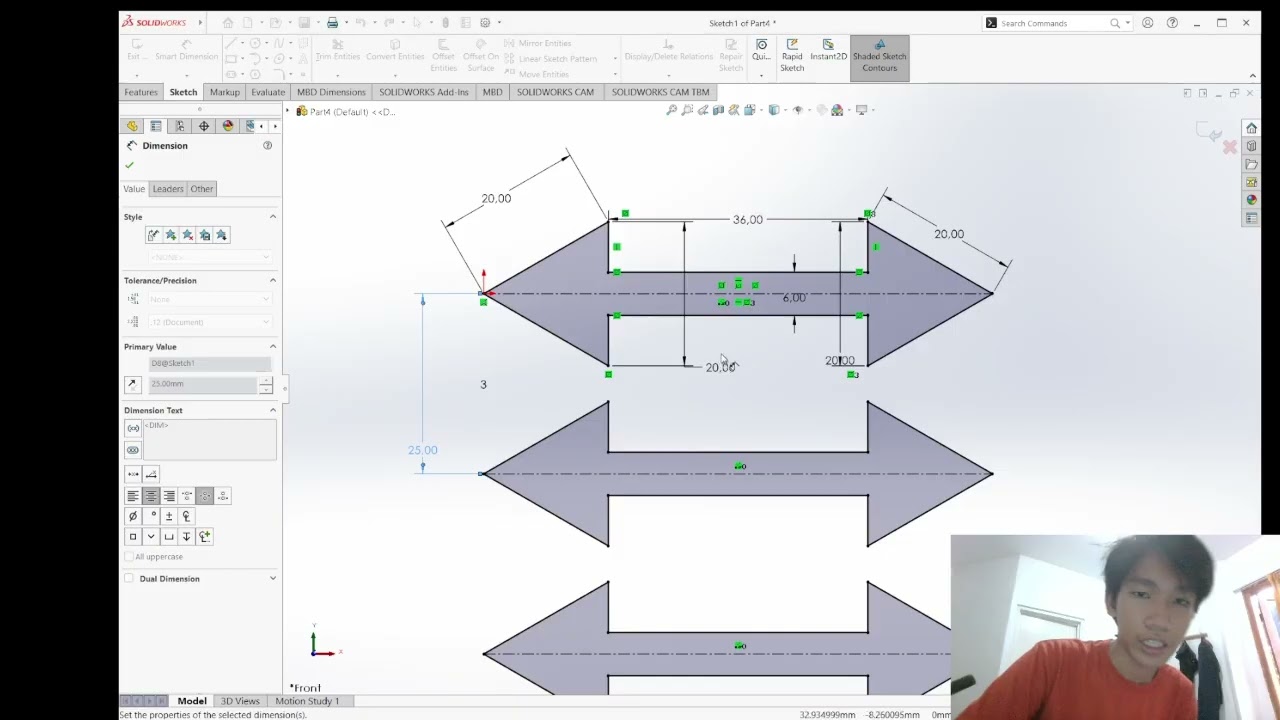Open the ConfigurationManager tab icon
This screenshot has height=720, width=1280.
click(x=180, y=126)
